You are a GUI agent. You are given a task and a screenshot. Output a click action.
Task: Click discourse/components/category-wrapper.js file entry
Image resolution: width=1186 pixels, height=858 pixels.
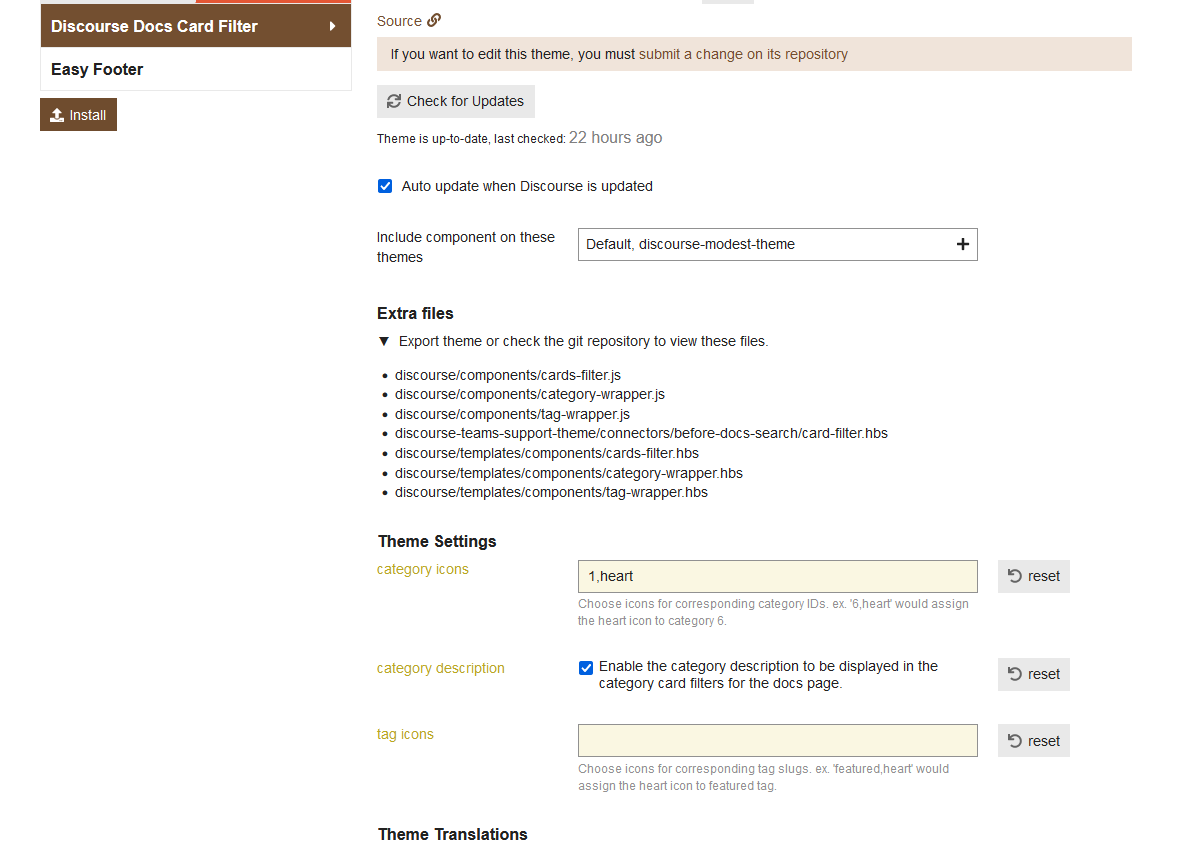pyautogui.click(x=529, y=394)
